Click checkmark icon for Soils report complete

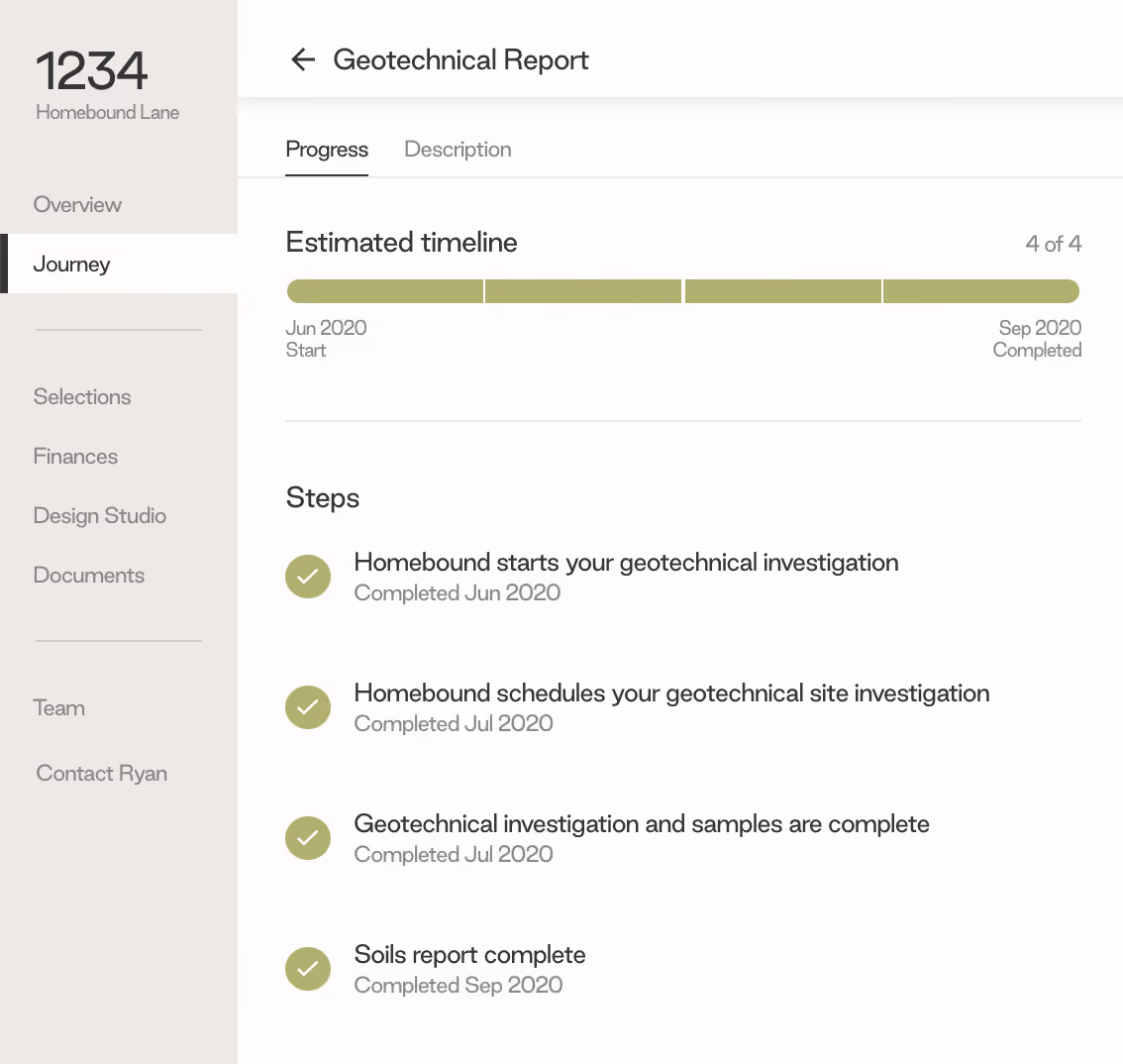[x=308, y=969]
